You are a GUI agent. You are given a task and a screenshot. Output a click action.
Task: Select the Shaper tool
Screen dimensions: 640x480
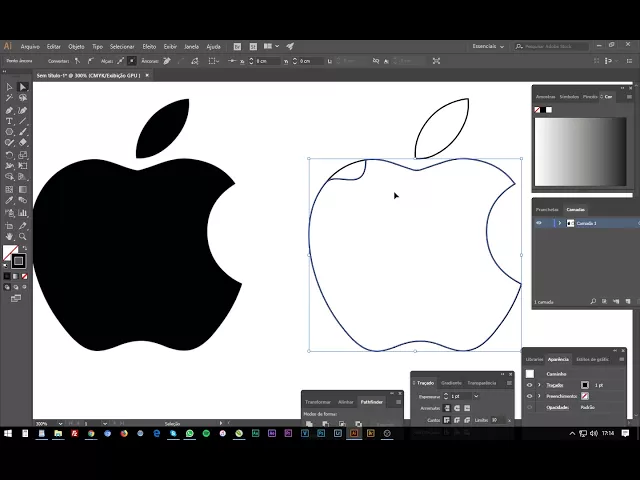pos(9,143)
